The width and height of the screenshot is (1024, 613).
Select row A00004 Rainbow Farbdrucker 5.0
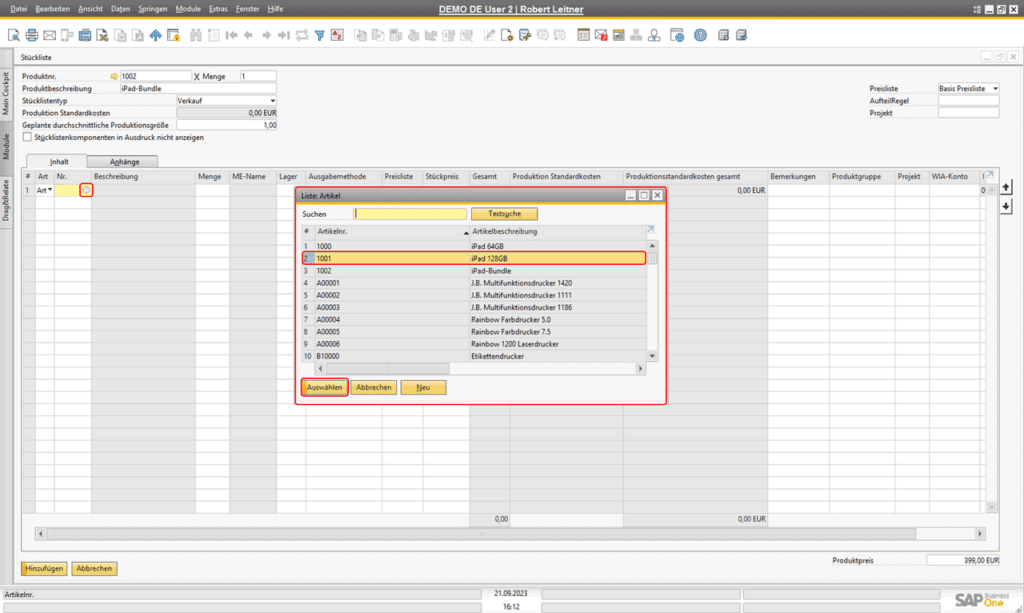pyautogui.click(x=474, y=320)
